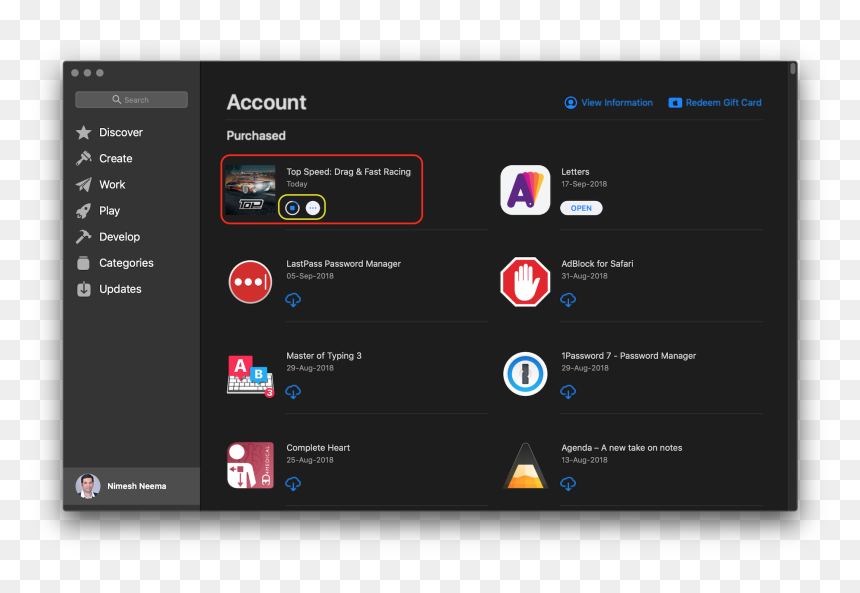Image resolution: width=860 pixels, height=593 pixels.
Task: Select Work in the sidebar
Action: point(112,184)
